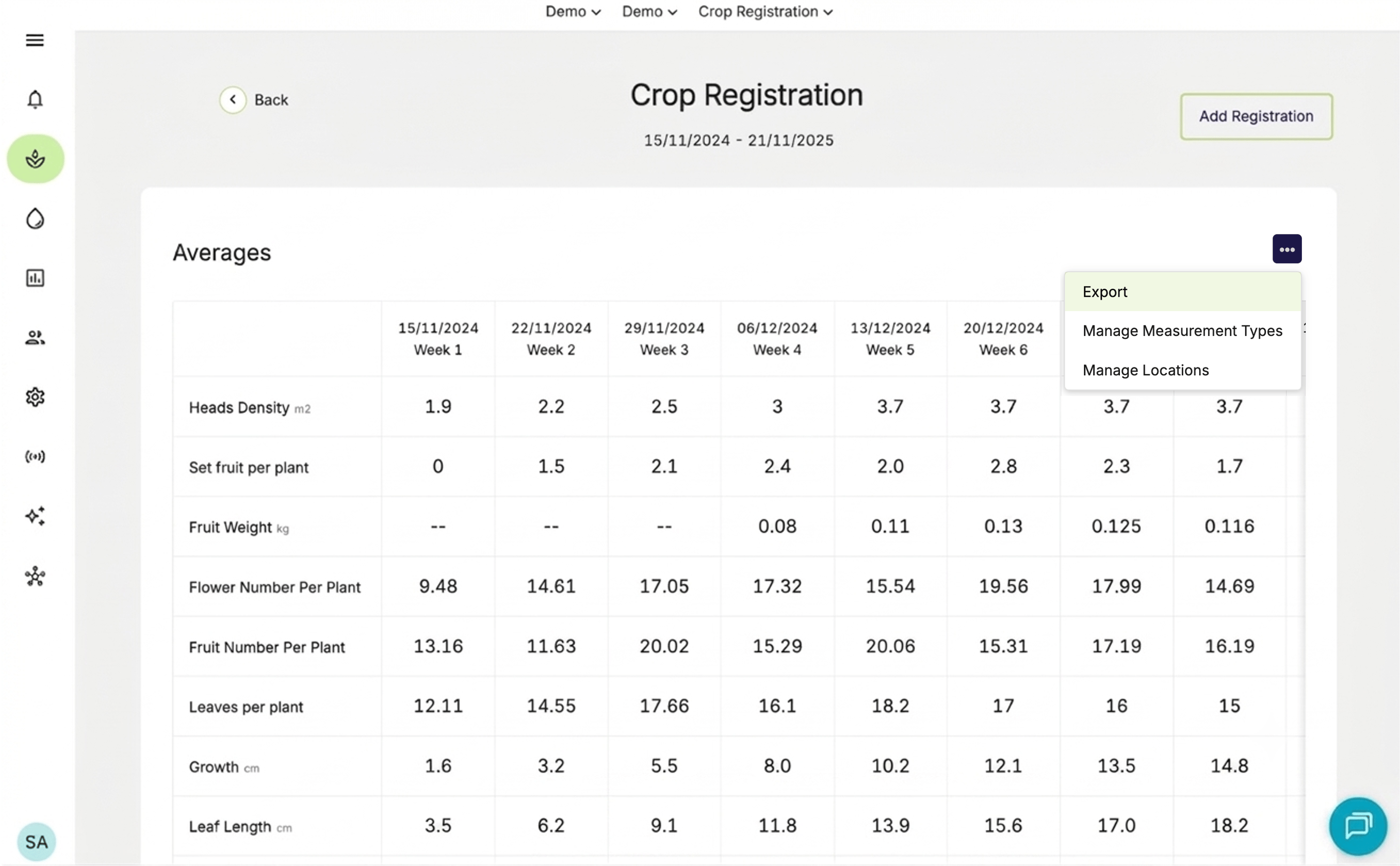Select the 20/12/2024 Week 6 column header
The image size is (1400, 866).
pyautogui.click(x=1003, y=339)
